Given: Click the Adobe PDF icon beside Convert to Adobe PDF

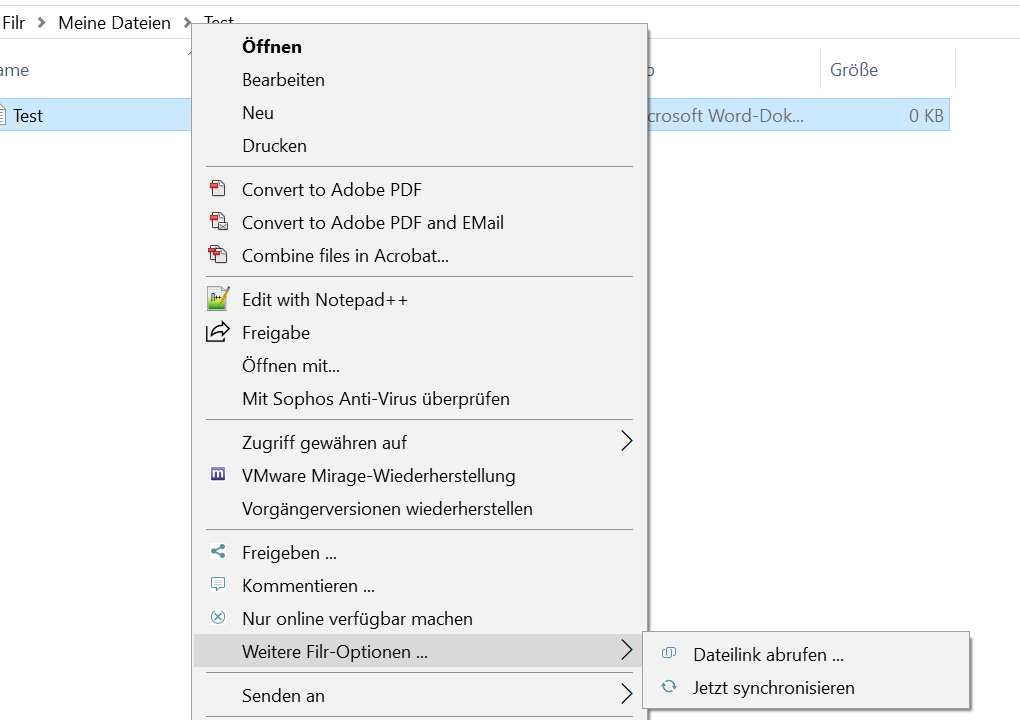Looking at the screenshot, I should [217, 189].
